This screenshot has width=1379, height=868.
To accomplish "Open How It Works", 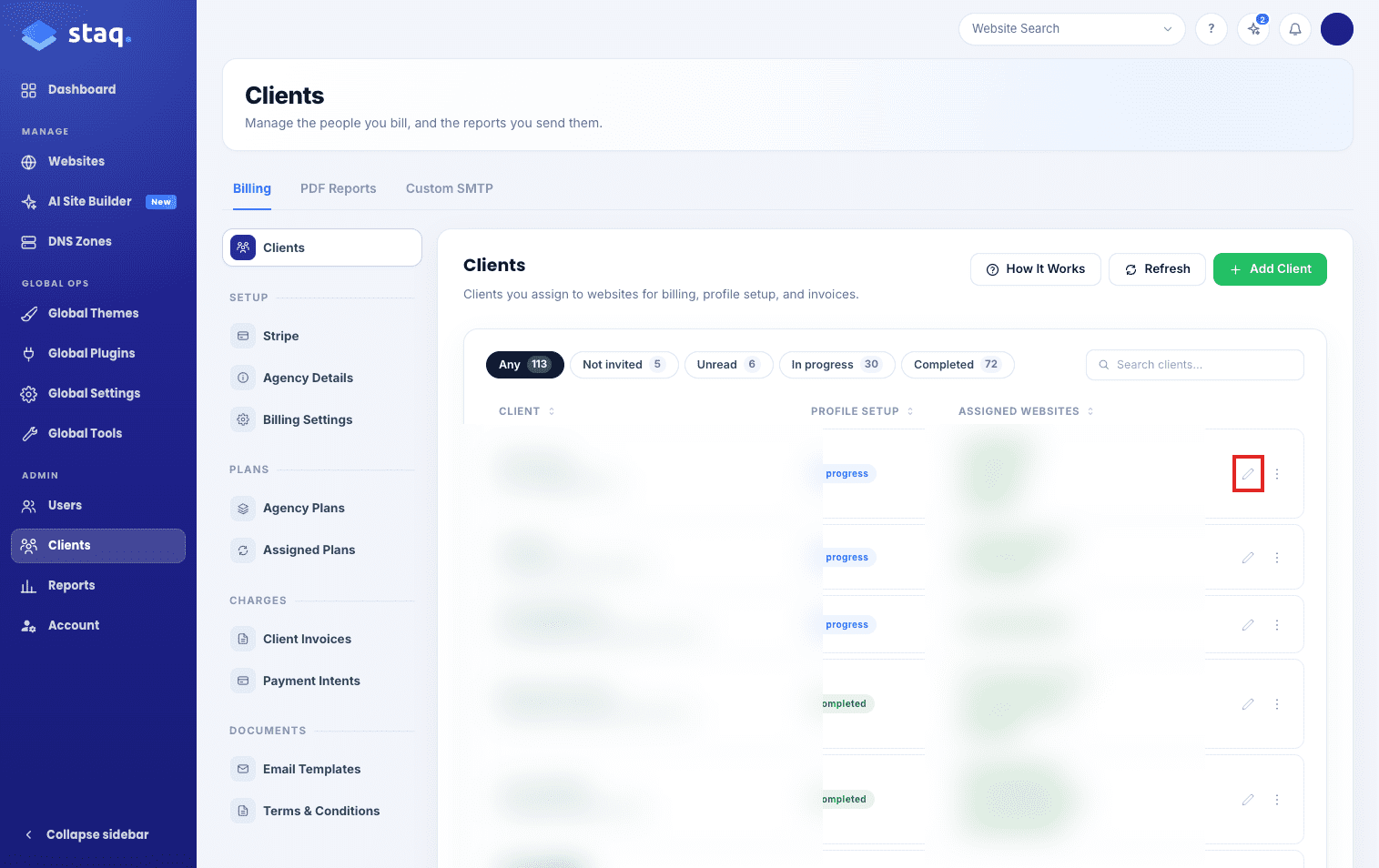I will [1036, 269].
